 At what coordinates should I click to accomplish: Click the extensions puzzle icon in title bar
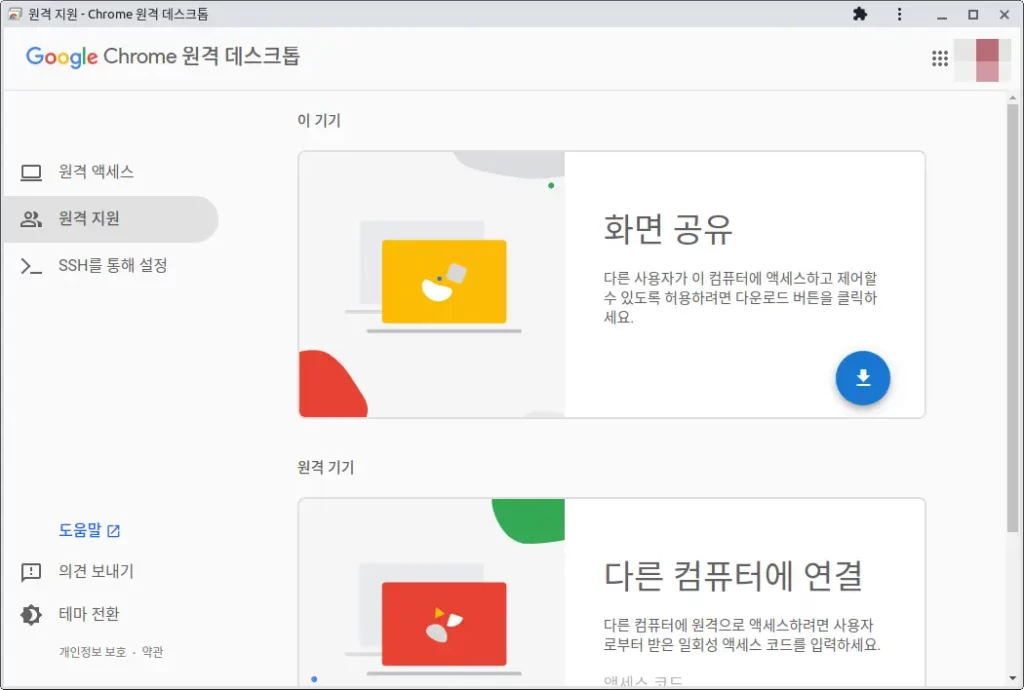click(x=860, y=14)
